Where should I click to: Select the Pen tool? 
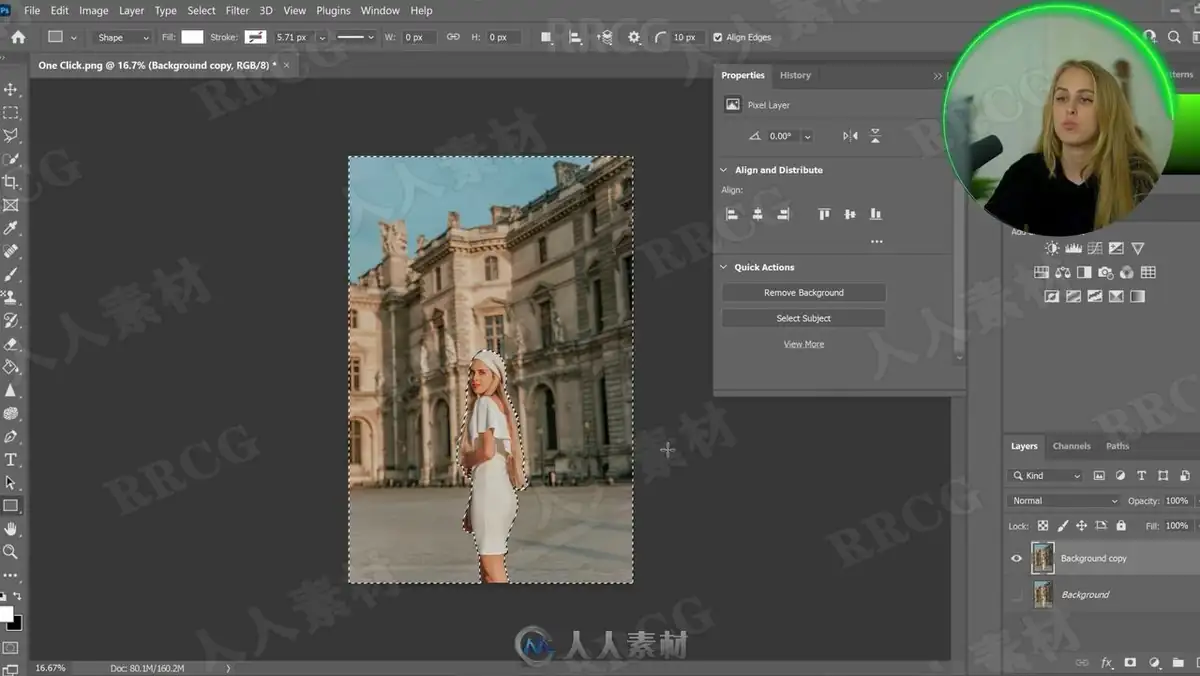(x=11, y=436)
